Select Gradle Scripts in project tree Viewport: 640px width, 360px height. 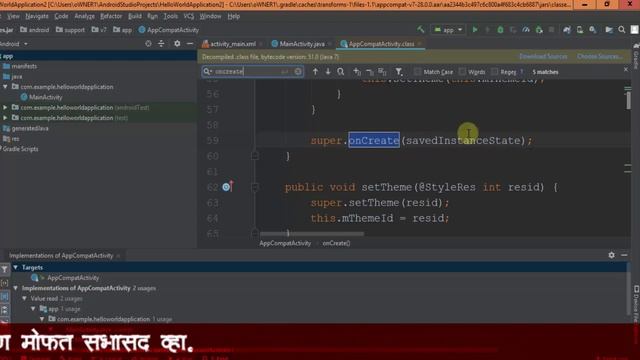(x=19, y=149)
